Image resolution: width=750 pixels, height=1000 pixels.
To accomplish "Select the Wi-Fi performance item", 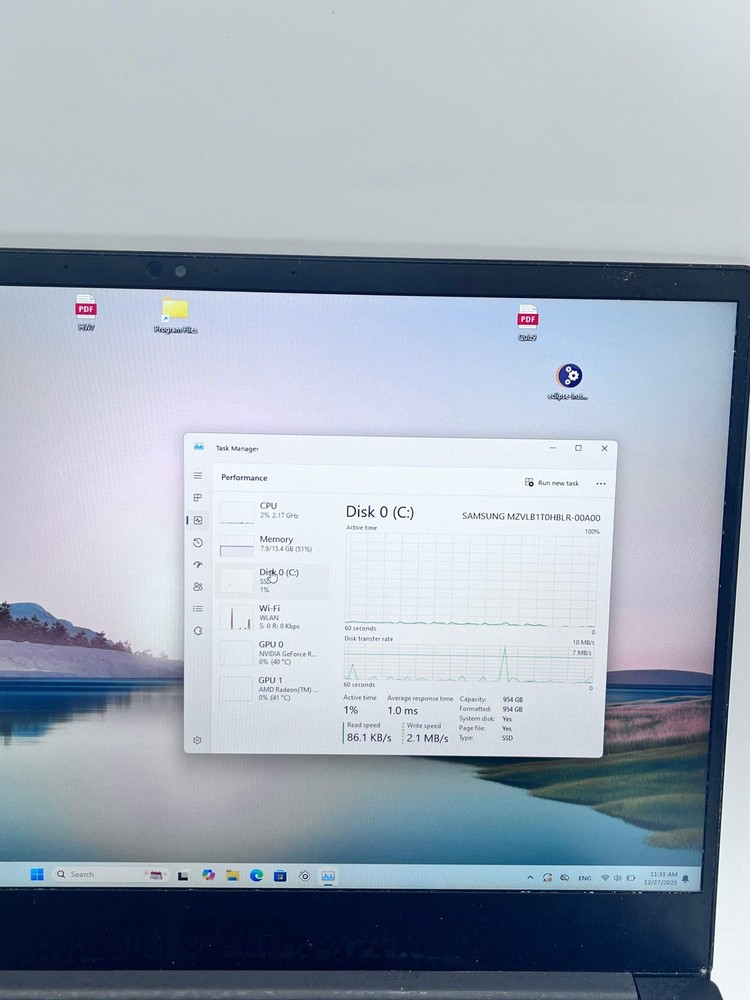I will coord(272,617).
